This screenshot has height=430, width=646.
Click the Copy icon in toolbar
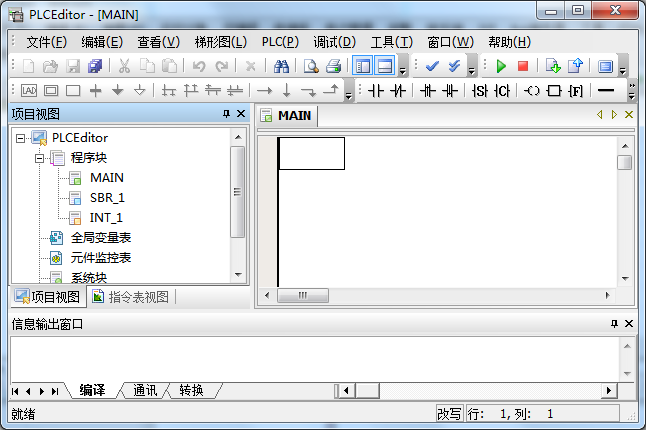tap(147, 66)
